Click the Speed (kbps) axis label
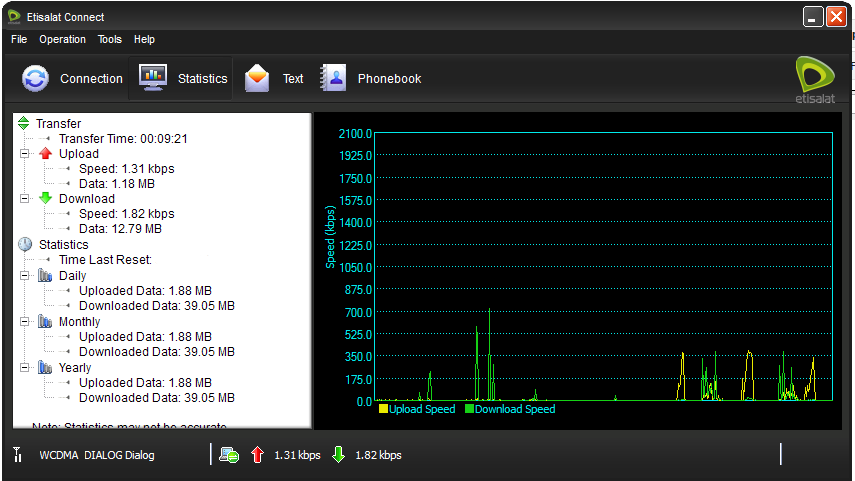The image size is (855, 481). 330,237
